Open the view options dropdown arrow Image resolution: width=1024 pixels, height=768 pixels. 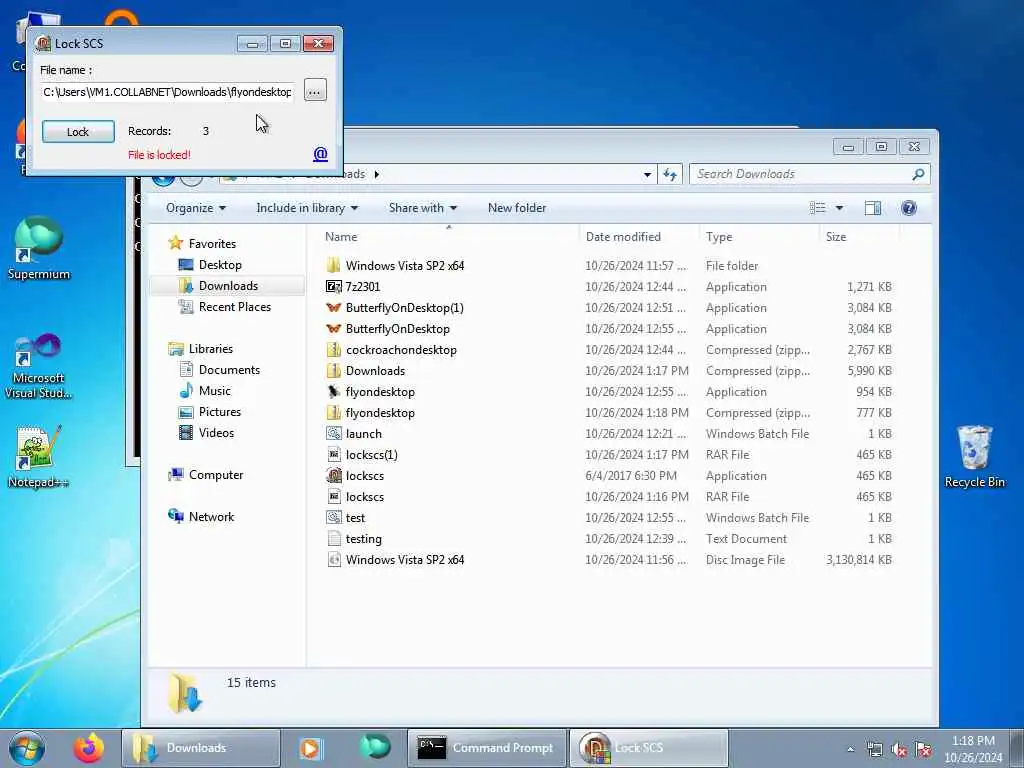pos(839,208)
